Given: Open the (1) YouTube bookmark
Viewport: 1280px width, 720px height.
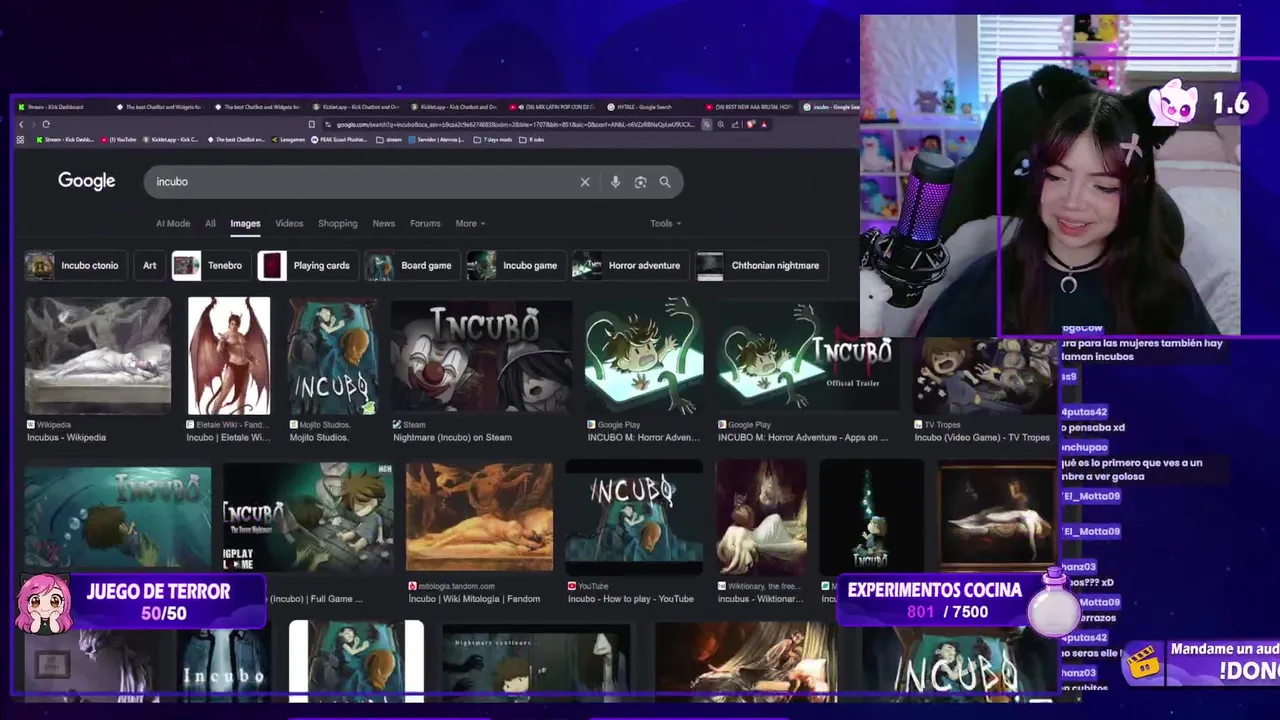Looking at the screenshot, I should 118,140.
